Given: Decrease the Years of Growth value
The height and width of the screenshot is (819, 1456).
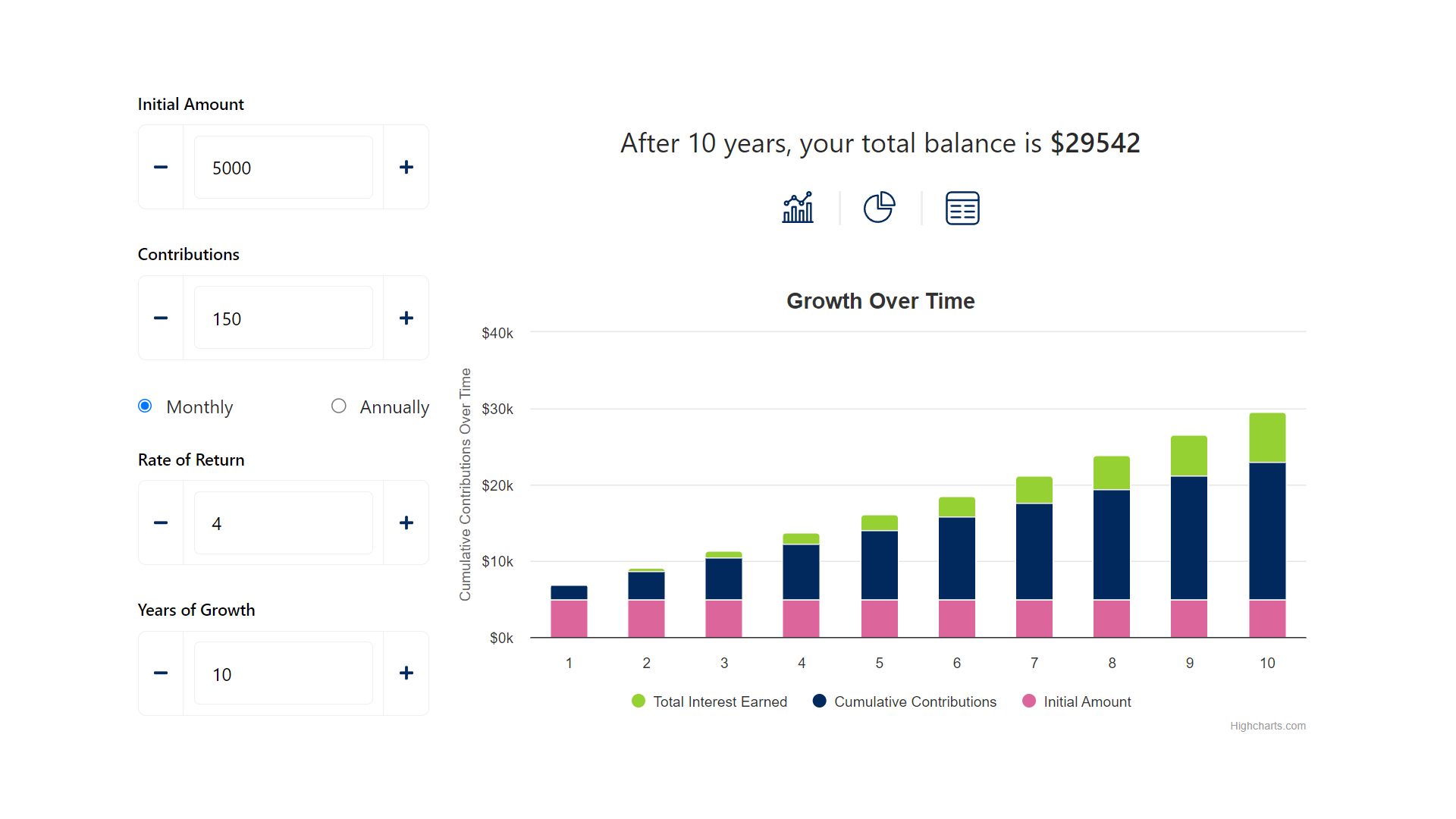Looking at the screenshot, I should (160, 673).
